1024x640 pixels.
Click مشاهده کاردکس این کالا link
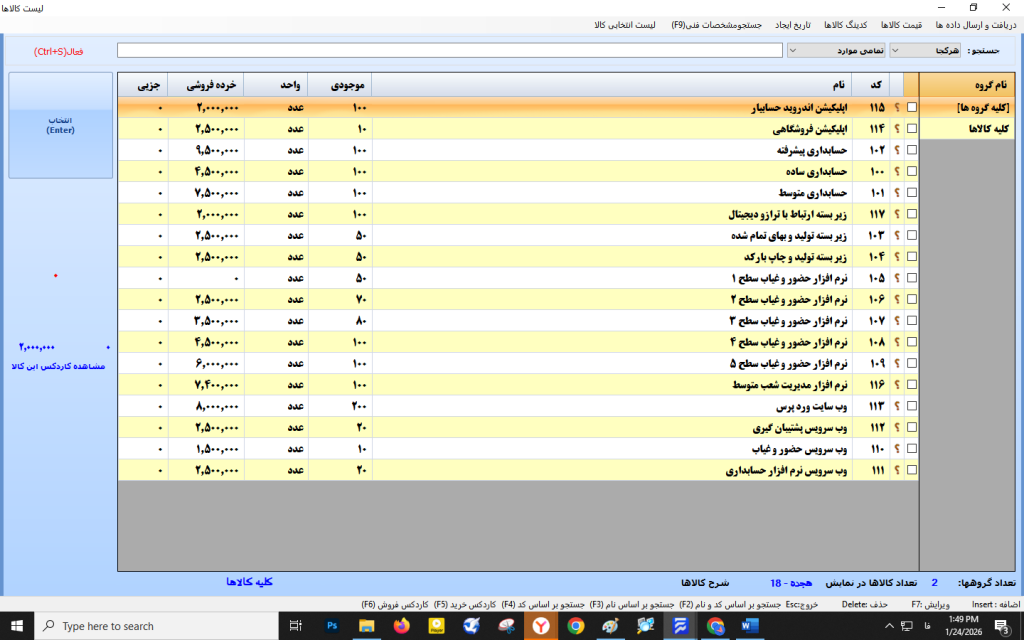61,366
